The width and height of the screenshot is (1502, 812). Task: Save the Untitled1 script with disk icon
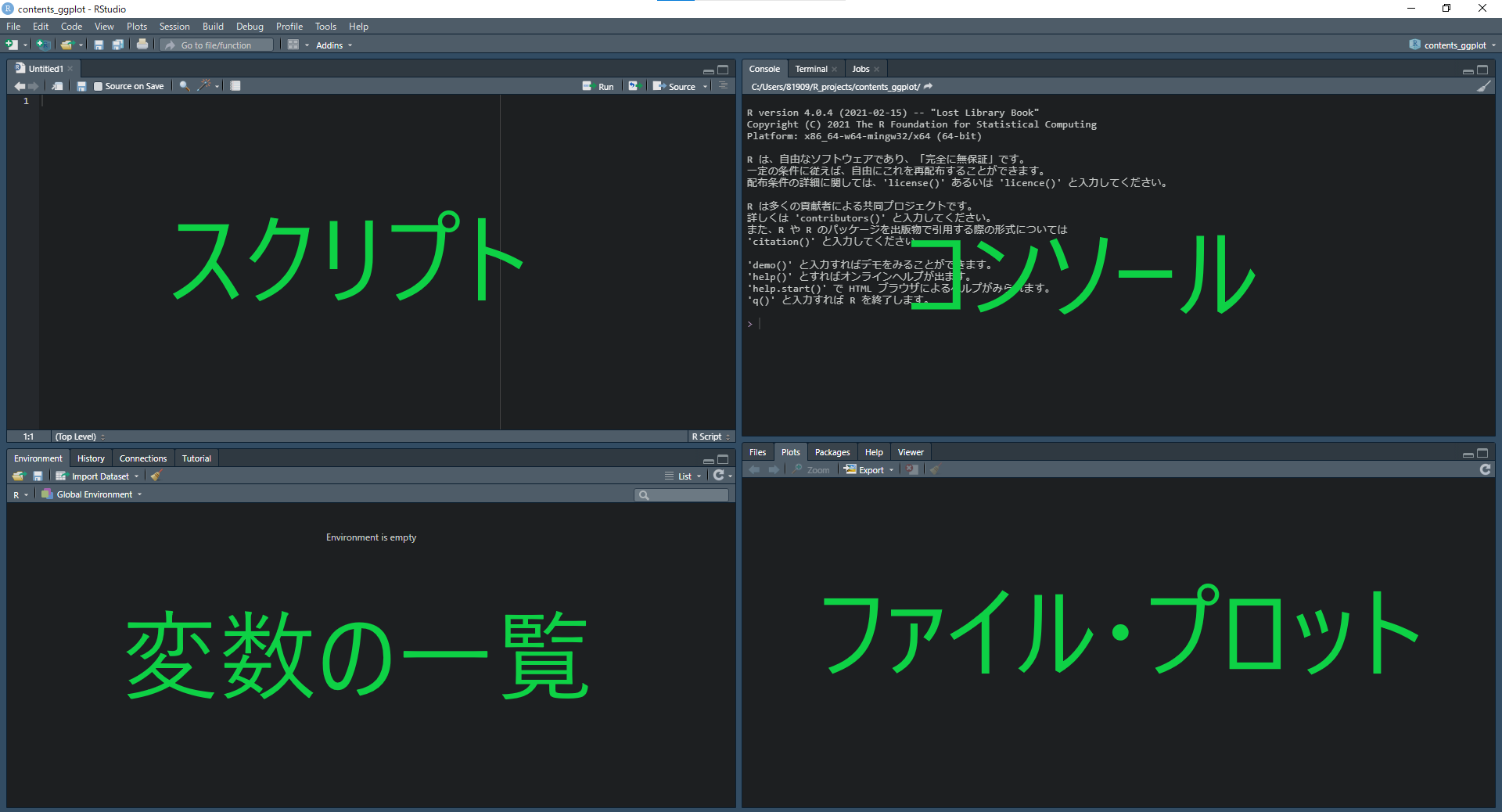81,86
